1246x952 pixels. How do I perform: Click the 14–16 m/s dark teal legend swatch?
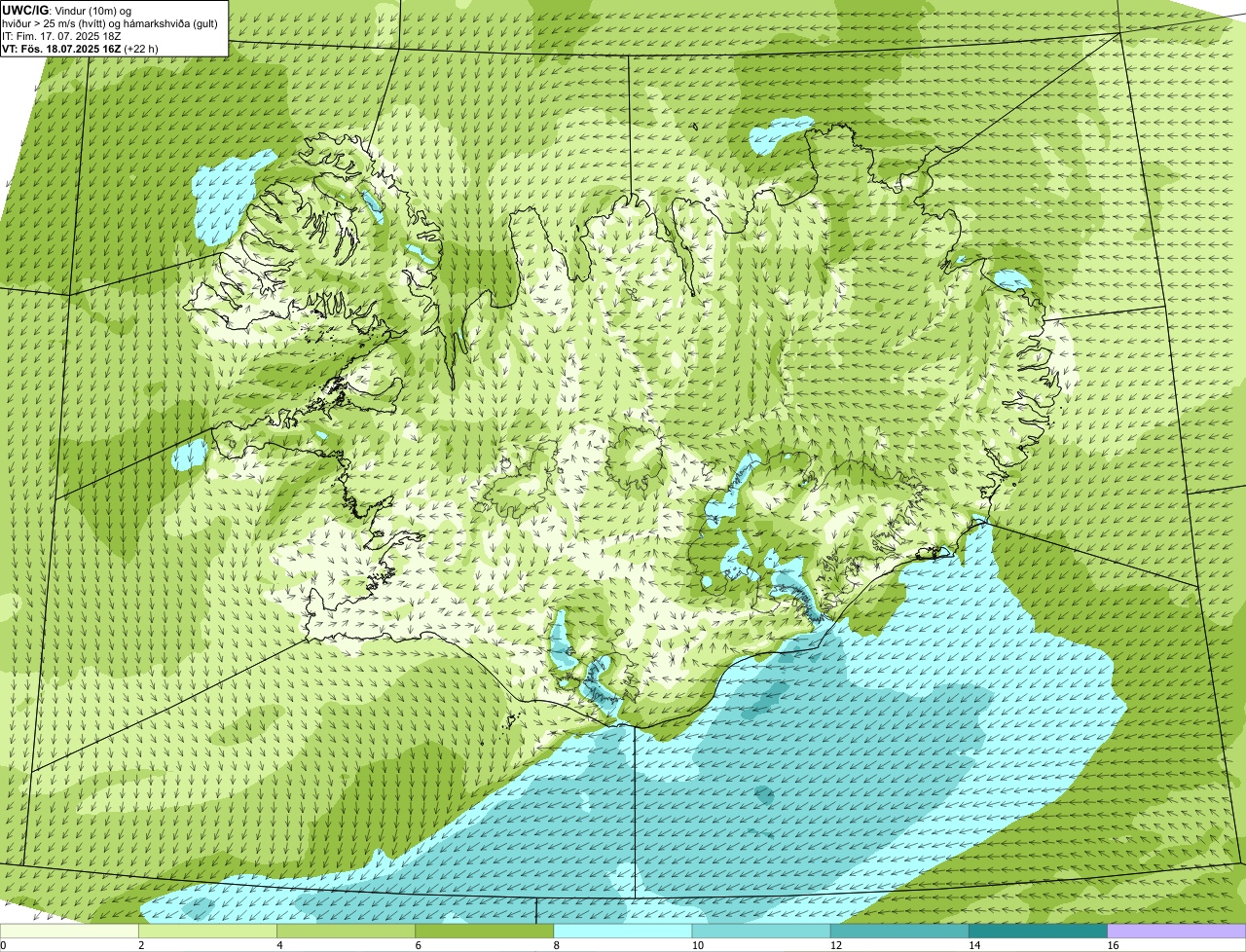(x=1038, y=932)
